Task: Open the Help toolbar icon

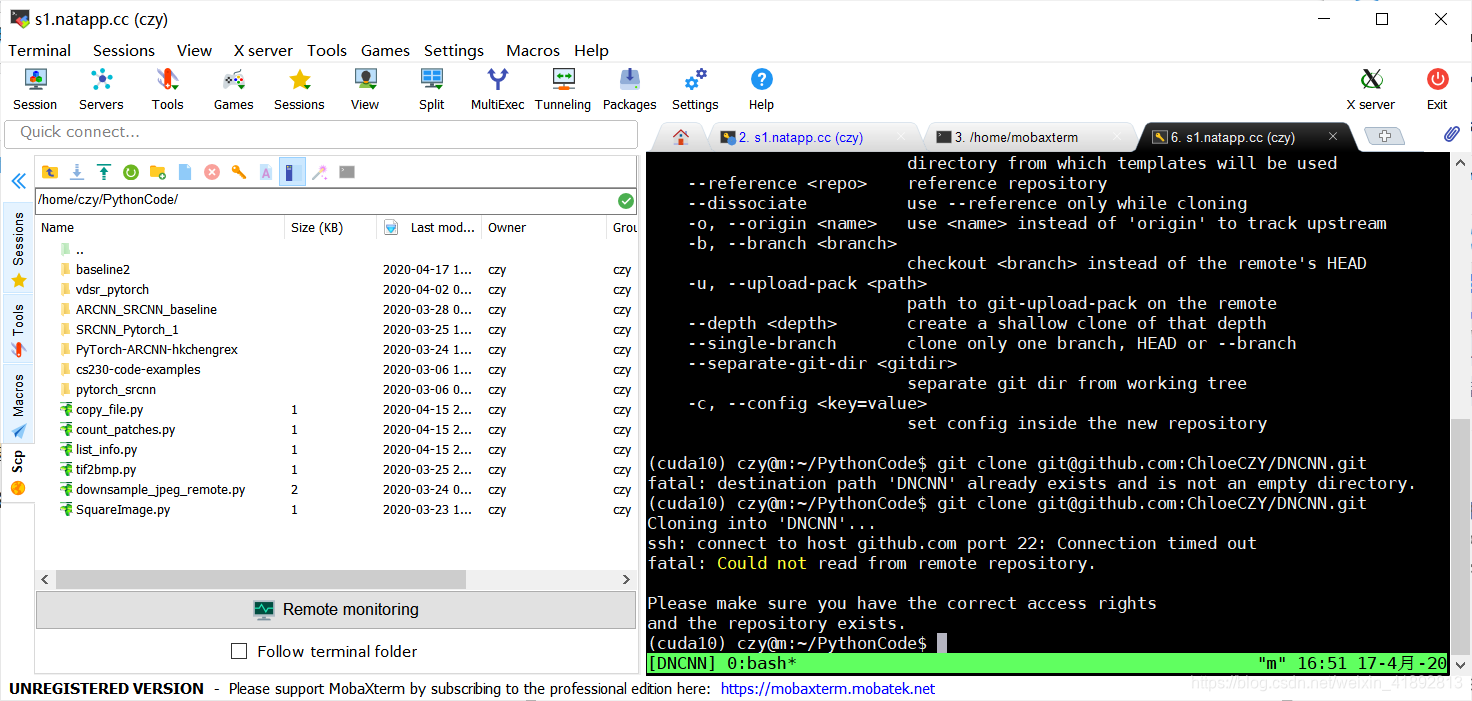Action: tap(761, 89)
